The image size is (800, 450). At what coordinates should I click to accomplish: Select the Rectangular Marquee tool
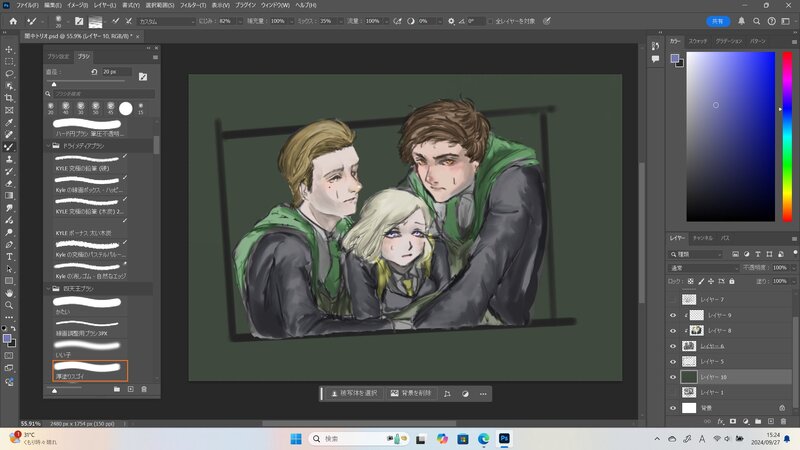[9, 61]
